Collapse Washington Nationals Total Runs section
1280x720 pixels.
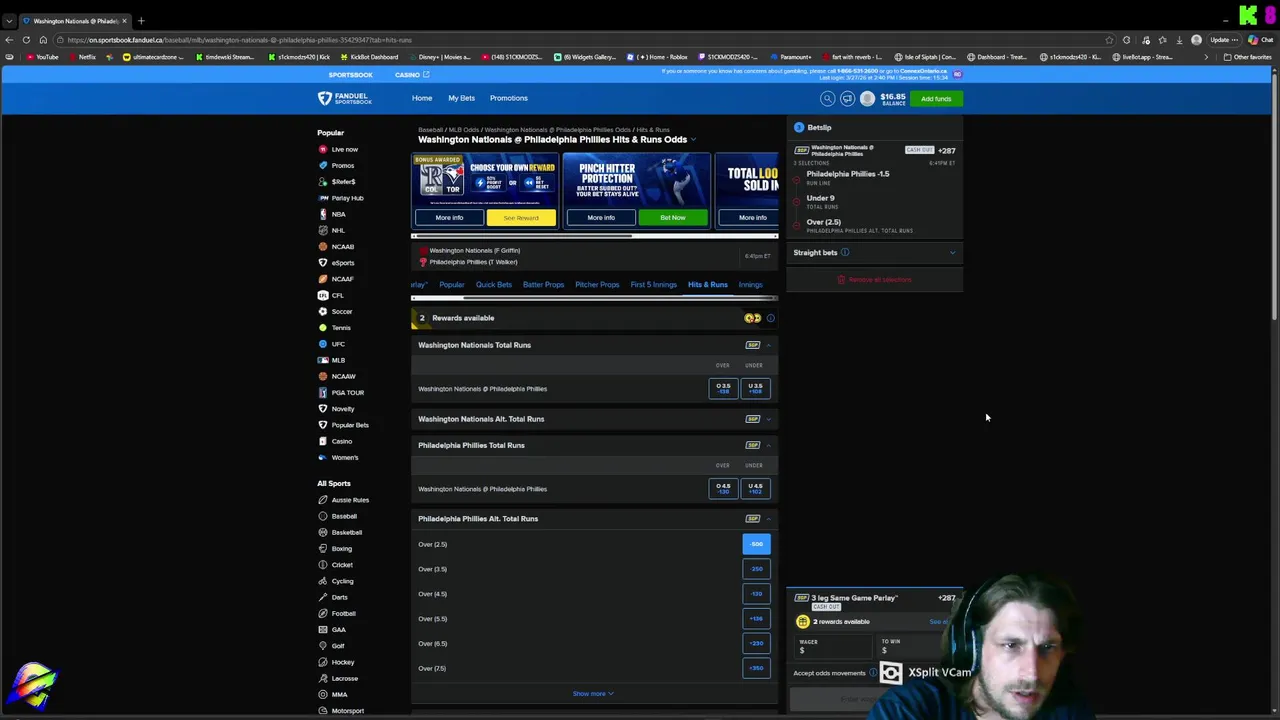pos(769,345)
